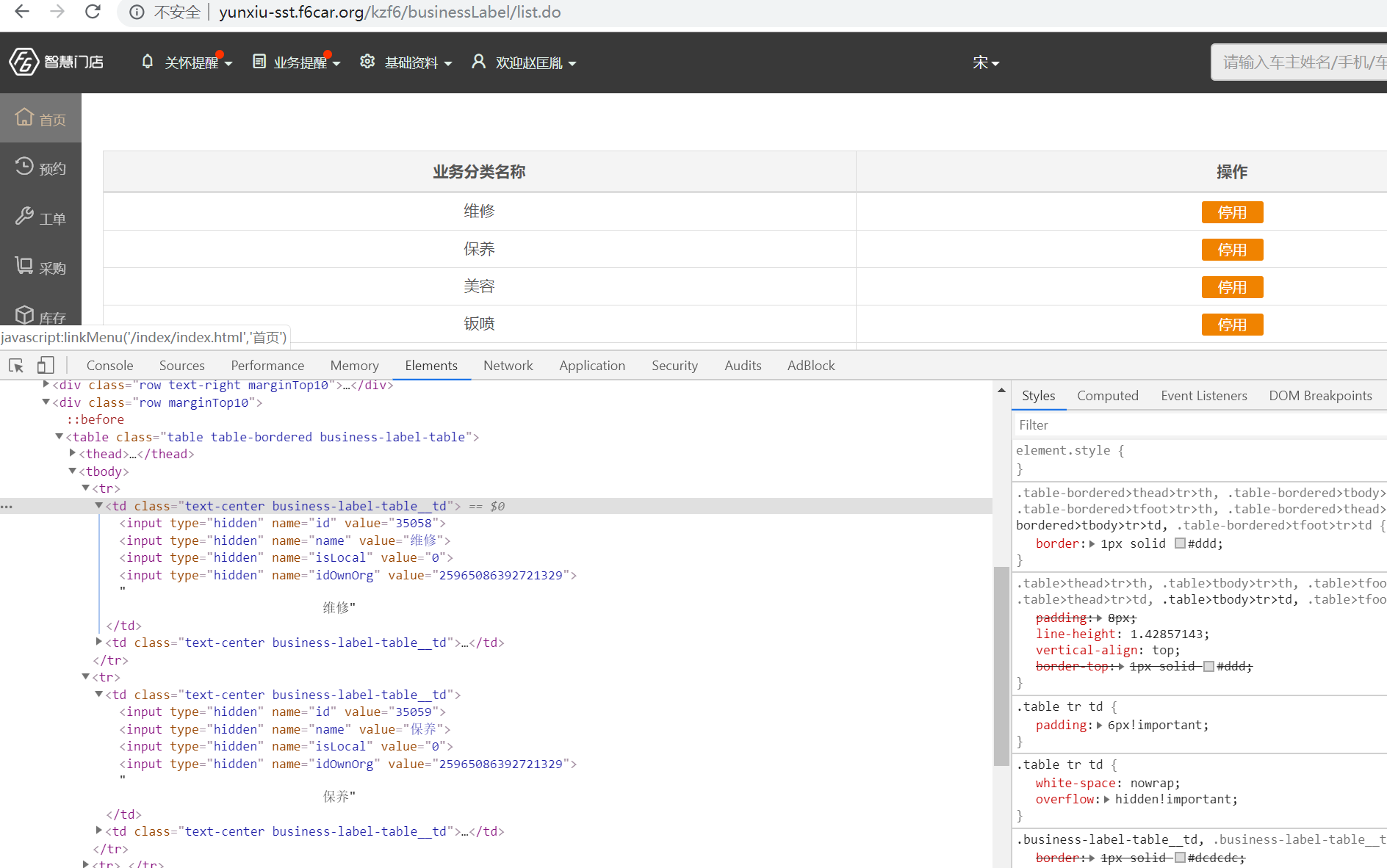
Task: Click 停用 button for 维修 row
Action: [1232, 212]
